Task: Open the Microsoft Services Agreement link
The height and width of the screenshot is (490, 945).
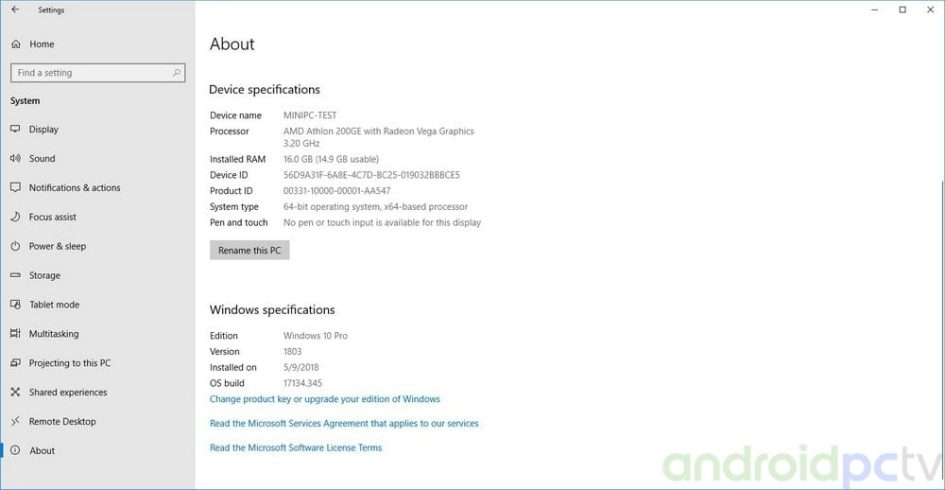Action: [x=343, y=424]
